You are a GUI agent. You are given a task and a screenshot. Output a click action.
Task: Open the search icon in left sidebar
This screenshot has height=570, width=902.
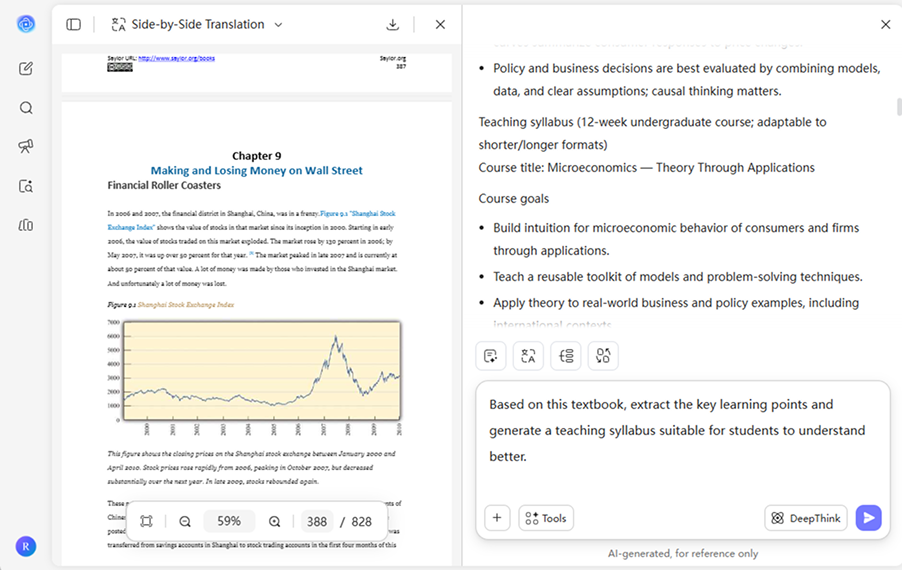pos(26,108)
